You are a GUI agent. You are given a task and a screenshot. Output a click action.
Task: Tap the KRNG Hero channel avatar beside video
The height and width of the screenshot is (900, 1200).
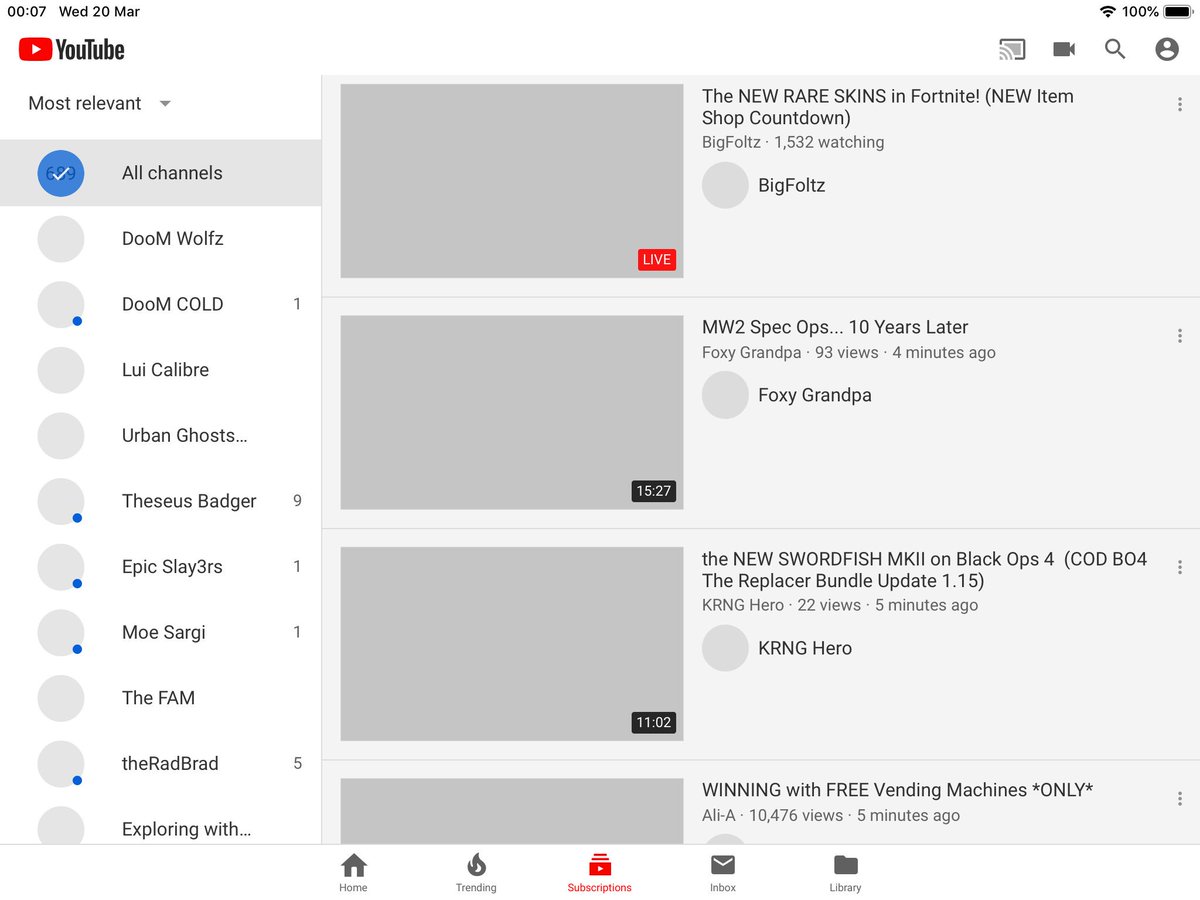pos(725,648)
